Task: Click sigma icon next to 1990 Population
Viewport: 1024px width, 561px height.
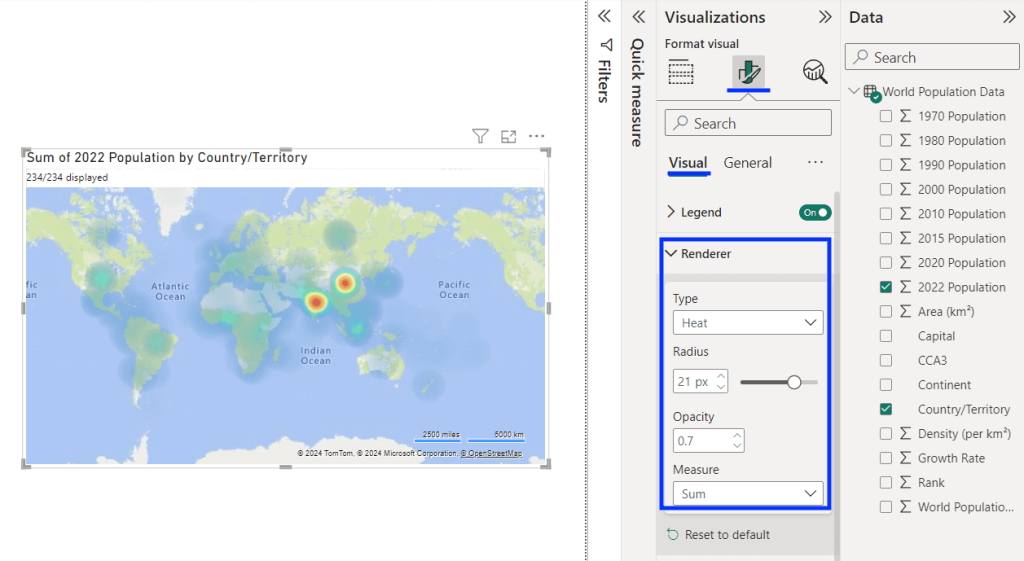Action: pos(905,165)
